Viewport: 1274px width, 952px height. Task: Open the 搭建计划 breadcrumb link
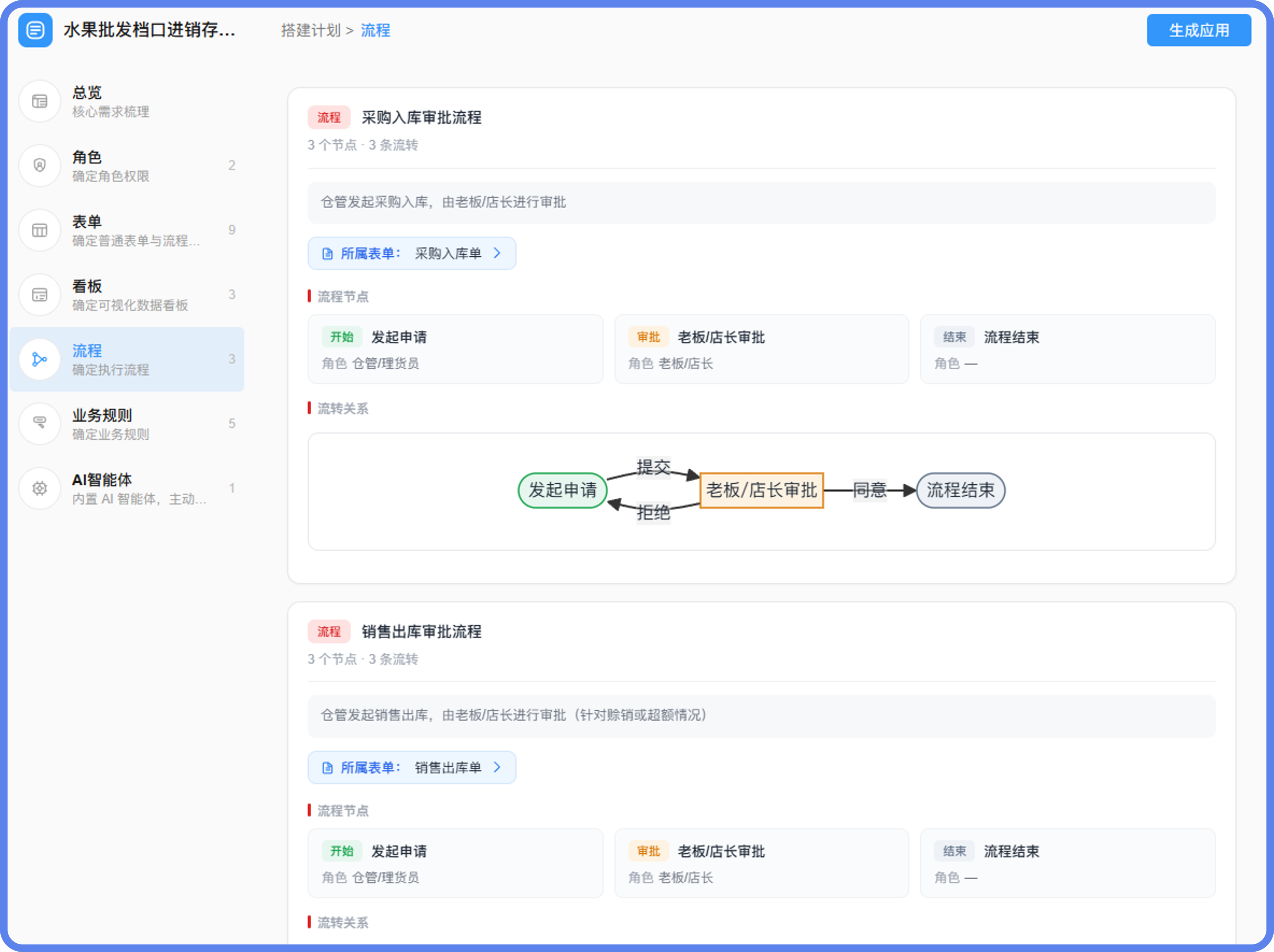[x=311, y=30]
